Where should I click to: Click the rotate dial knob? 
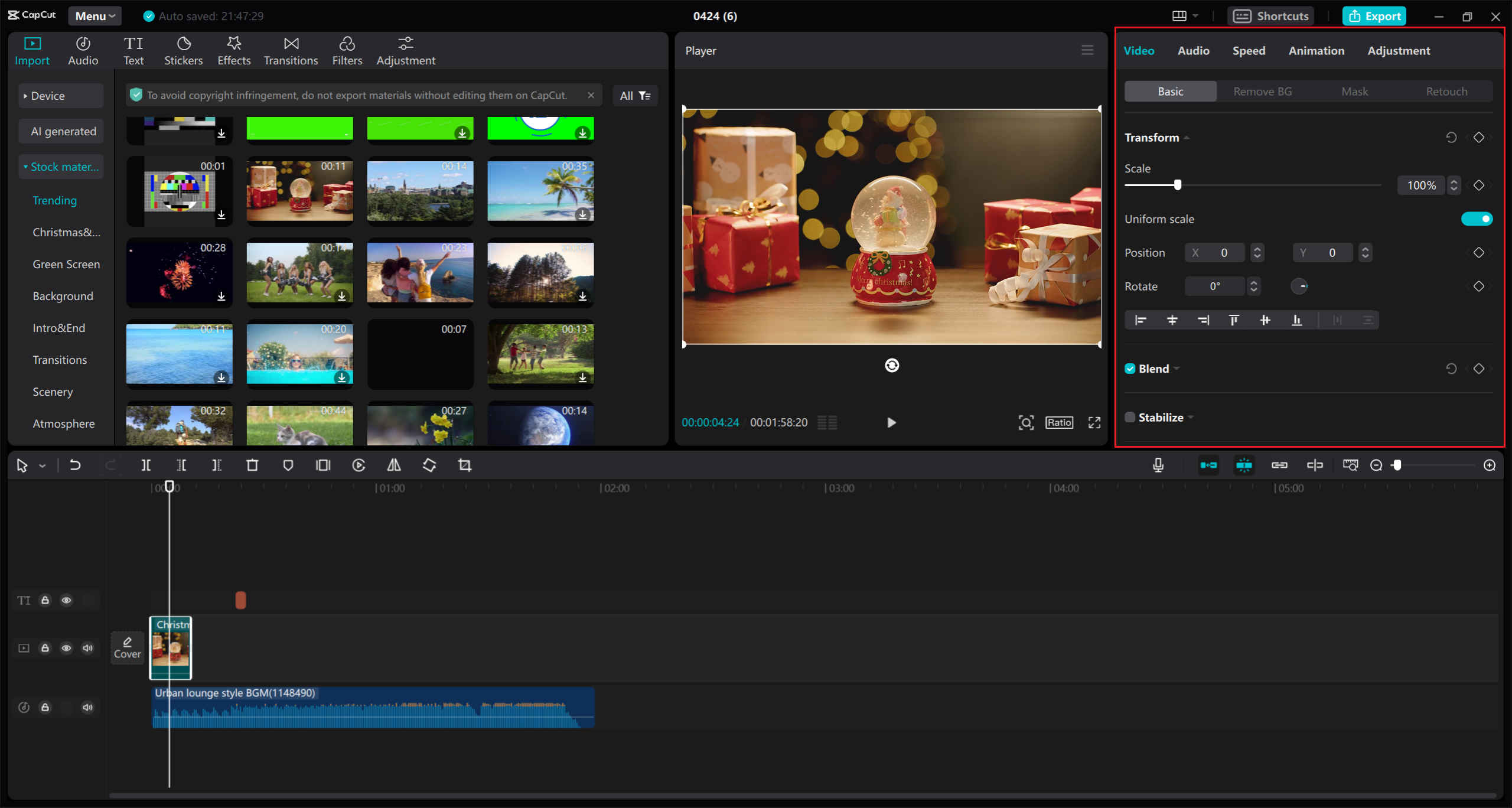pos(1299,286)
